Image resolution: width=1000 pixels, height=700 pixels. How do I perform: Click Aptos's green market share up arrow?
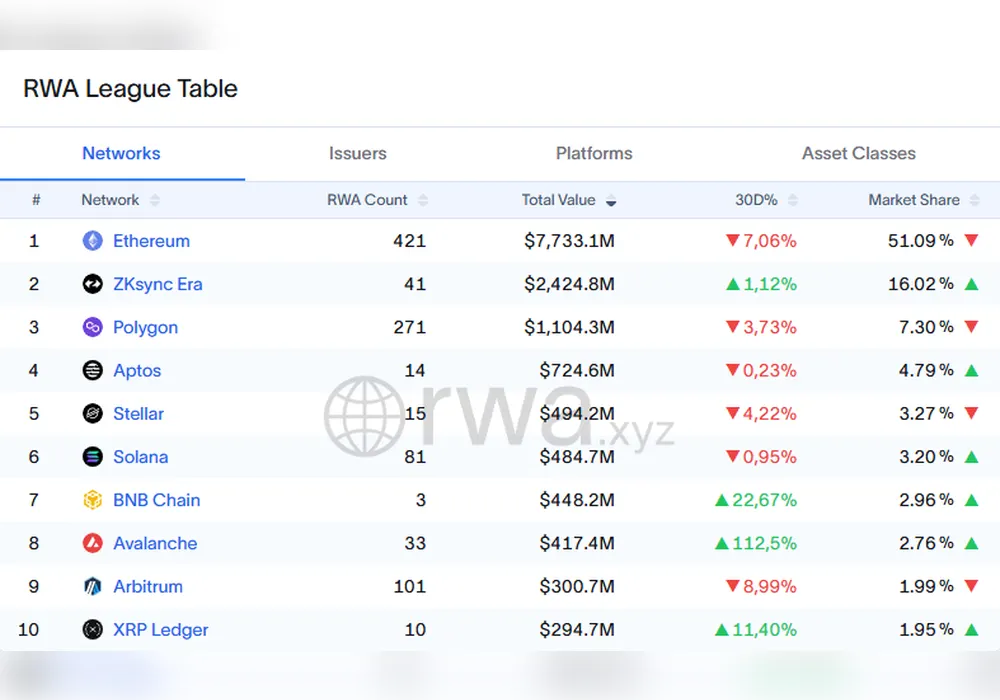(971, 370)
